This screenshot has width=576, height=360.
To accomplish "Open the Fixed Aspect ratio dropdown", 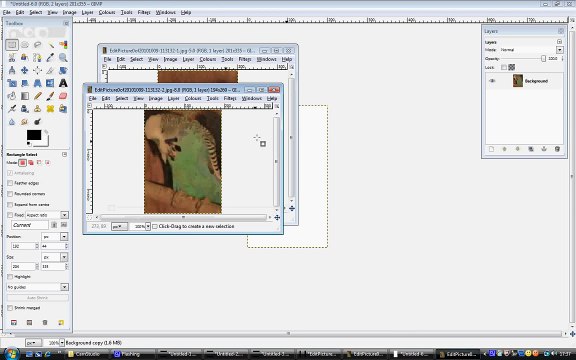I will pos(64,215).
